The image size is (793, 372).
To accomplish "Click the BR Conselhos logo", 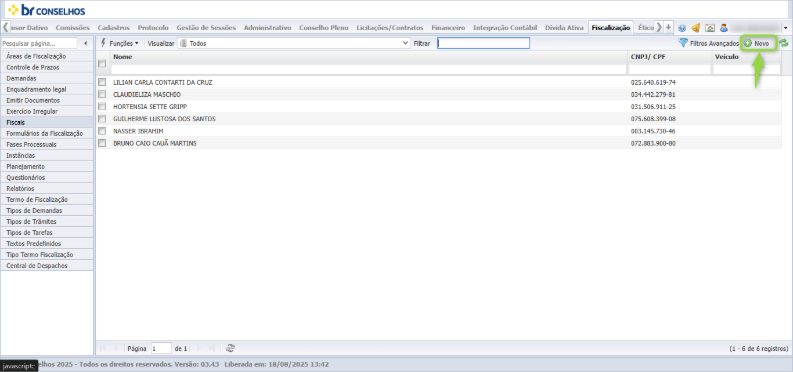I will (x=46, y=10).
